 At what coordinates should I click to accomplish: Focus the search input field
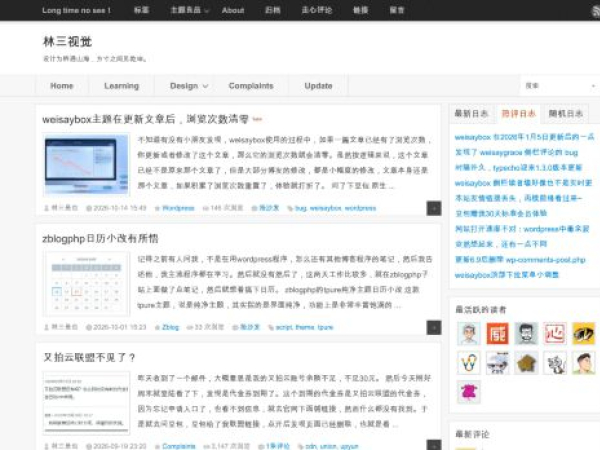click(x=557, y=86)
